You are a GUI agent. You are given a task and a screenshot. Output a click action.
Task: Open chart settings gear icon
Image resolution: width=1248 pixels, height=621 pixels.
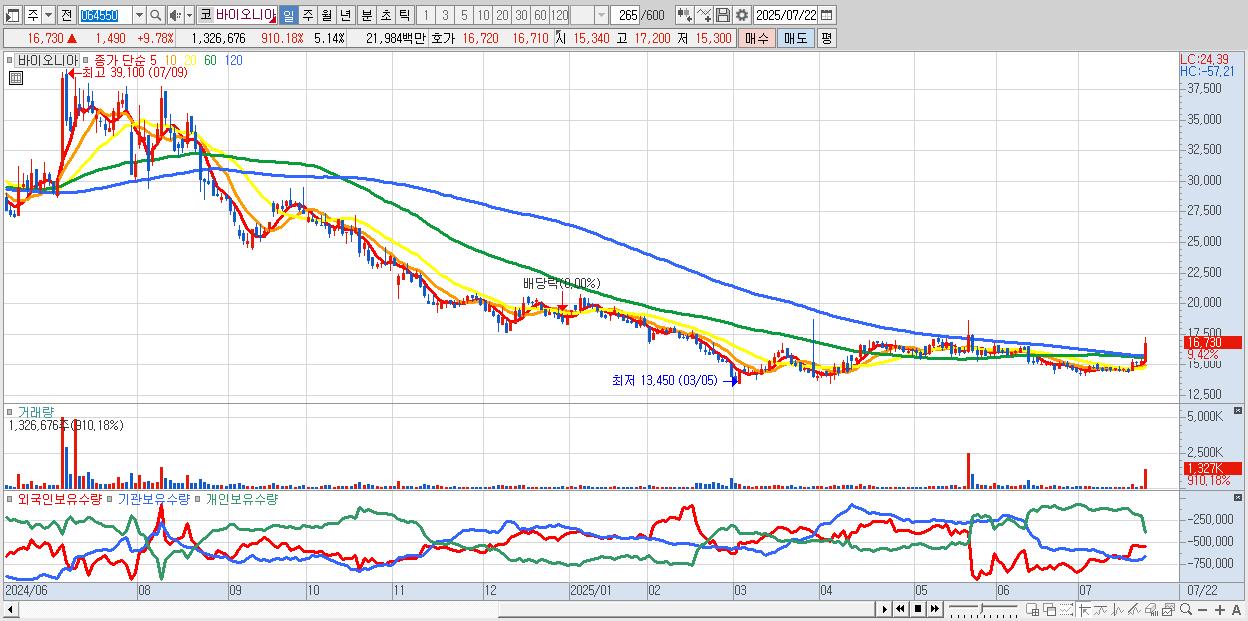pyautogui.click(x=742, y=15)
